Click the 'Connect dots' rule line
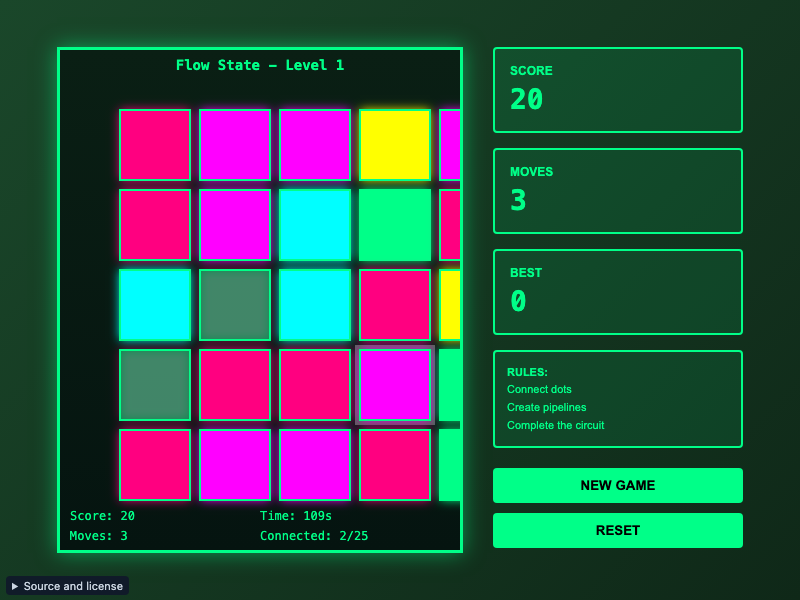 pos(539,389)
